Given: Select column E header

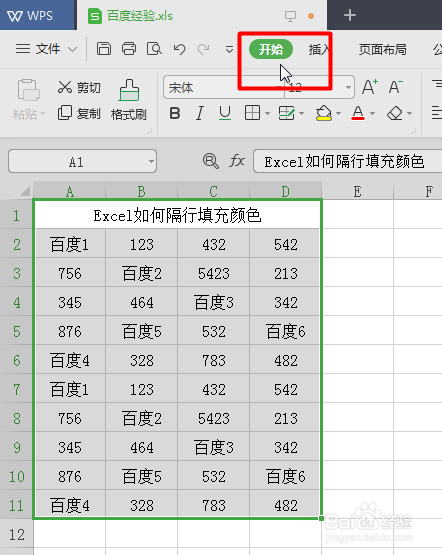Looking at the screenshot, I should (357, 191).
